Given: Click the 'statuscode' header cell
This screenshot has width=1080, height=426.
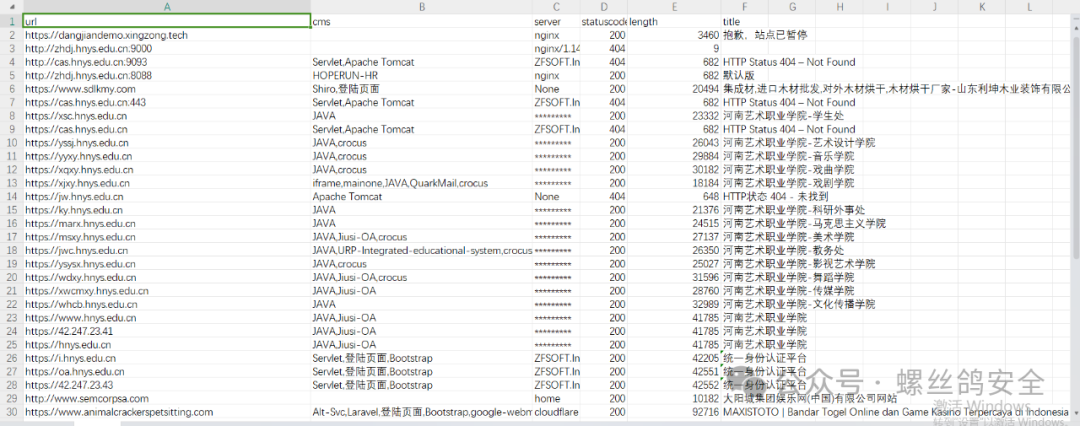Looking at the screenshot, I should pos(603,21).
